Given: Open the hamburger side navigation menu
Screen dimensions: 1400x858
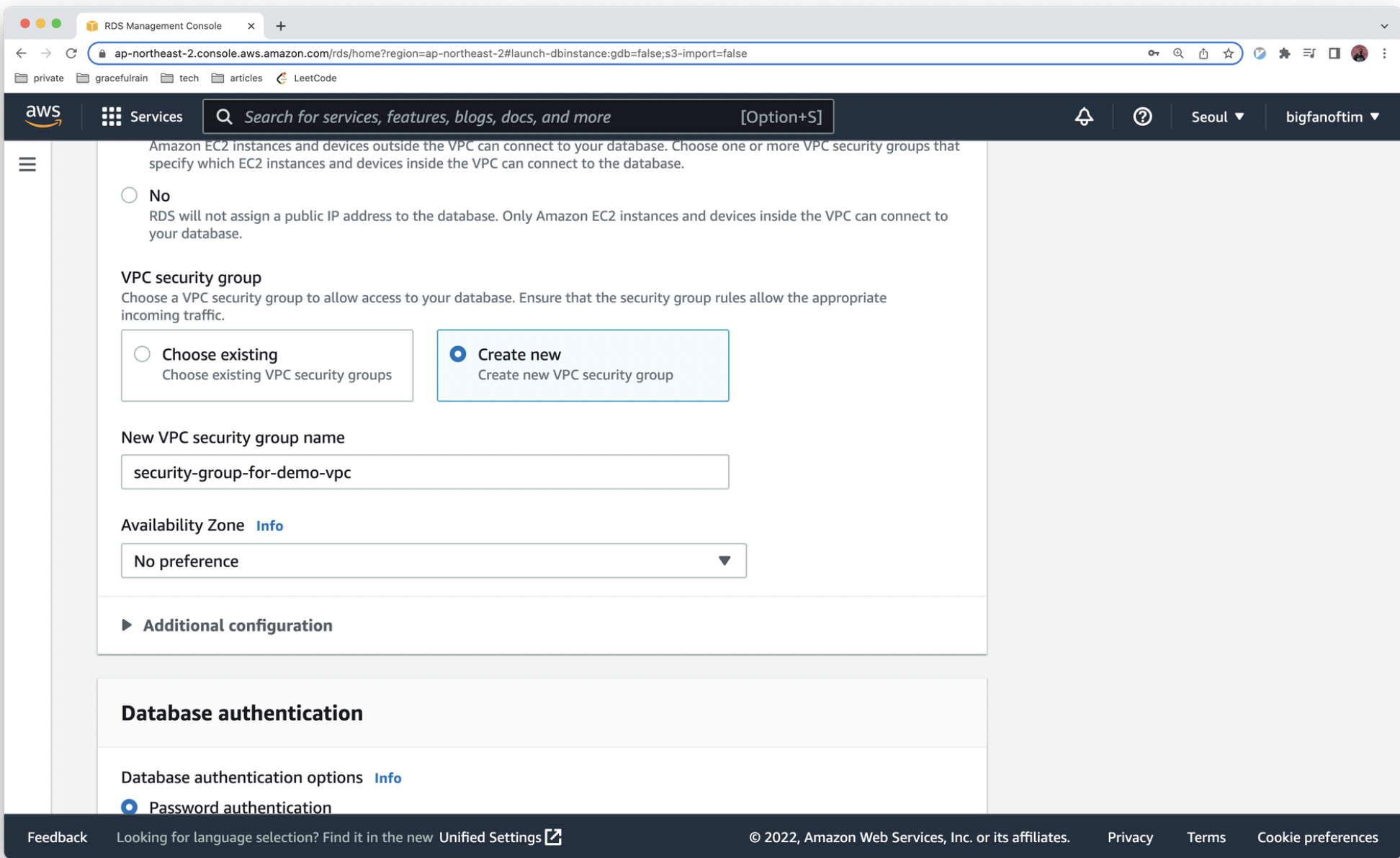Looking at the screenshot, I should pyautogui.click(x=27, y=165).
